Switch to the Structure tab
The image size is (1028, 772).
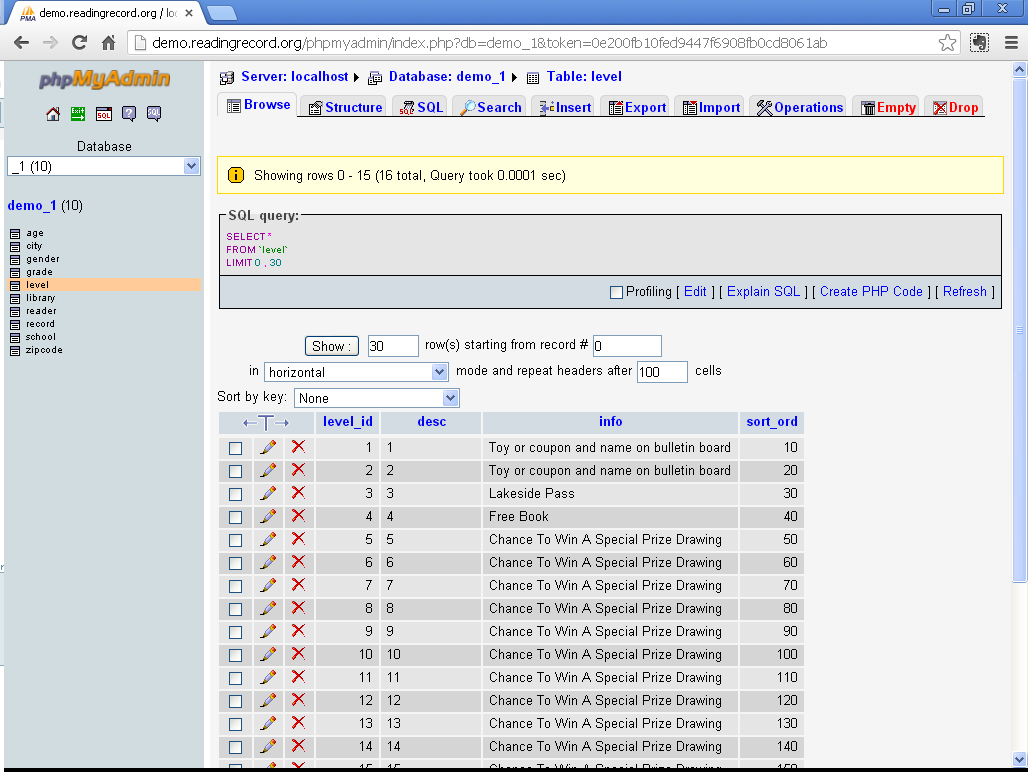pyautogui.click(x=346, y=107)
